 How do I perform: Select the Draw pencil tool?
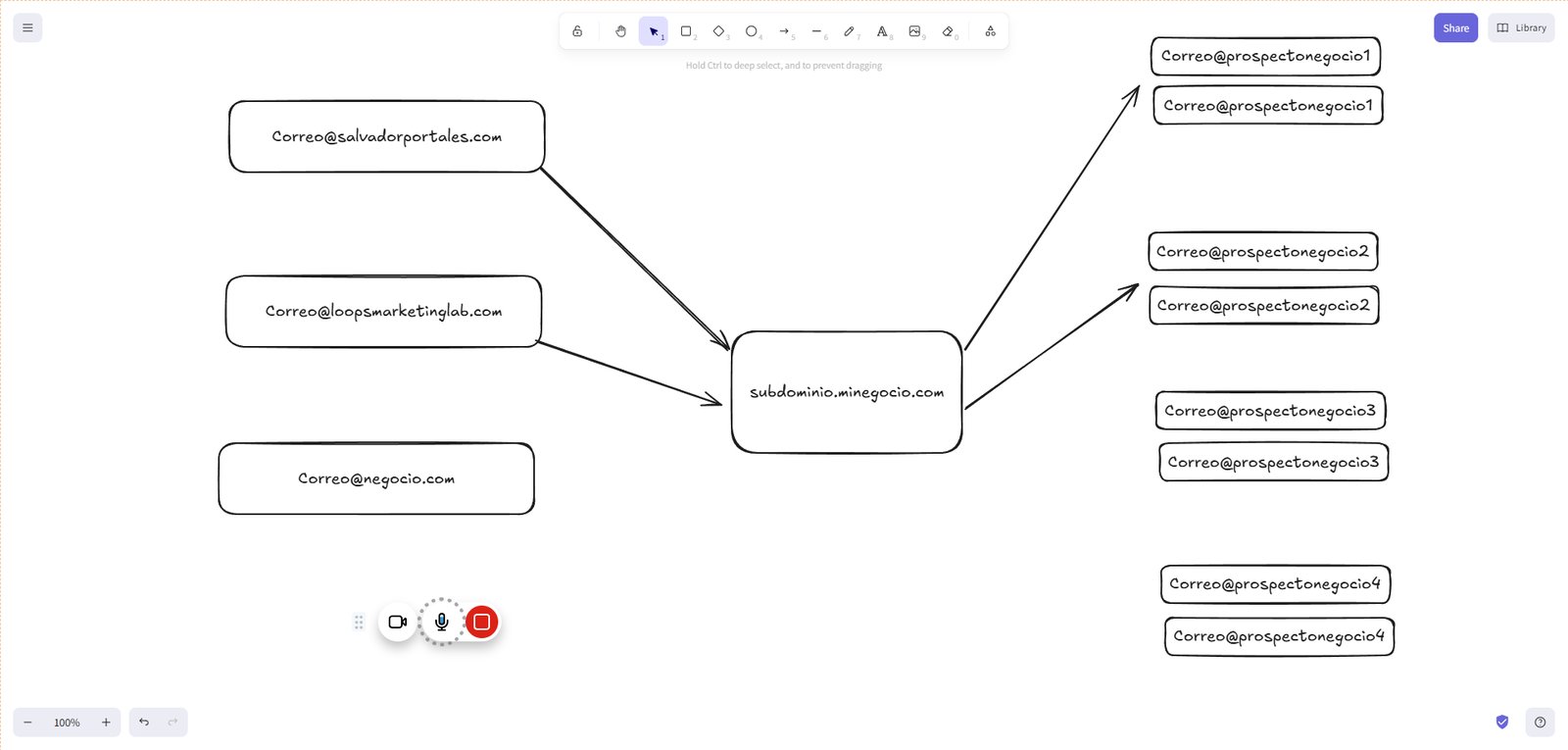pyautogui.click(x=849, y=31)
